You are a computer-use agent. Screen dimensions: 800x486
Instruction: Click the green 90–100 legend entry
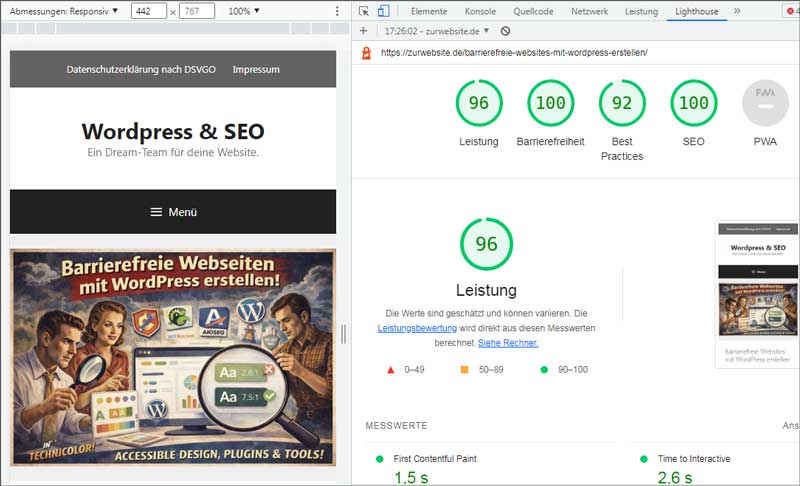coord(564,370)
